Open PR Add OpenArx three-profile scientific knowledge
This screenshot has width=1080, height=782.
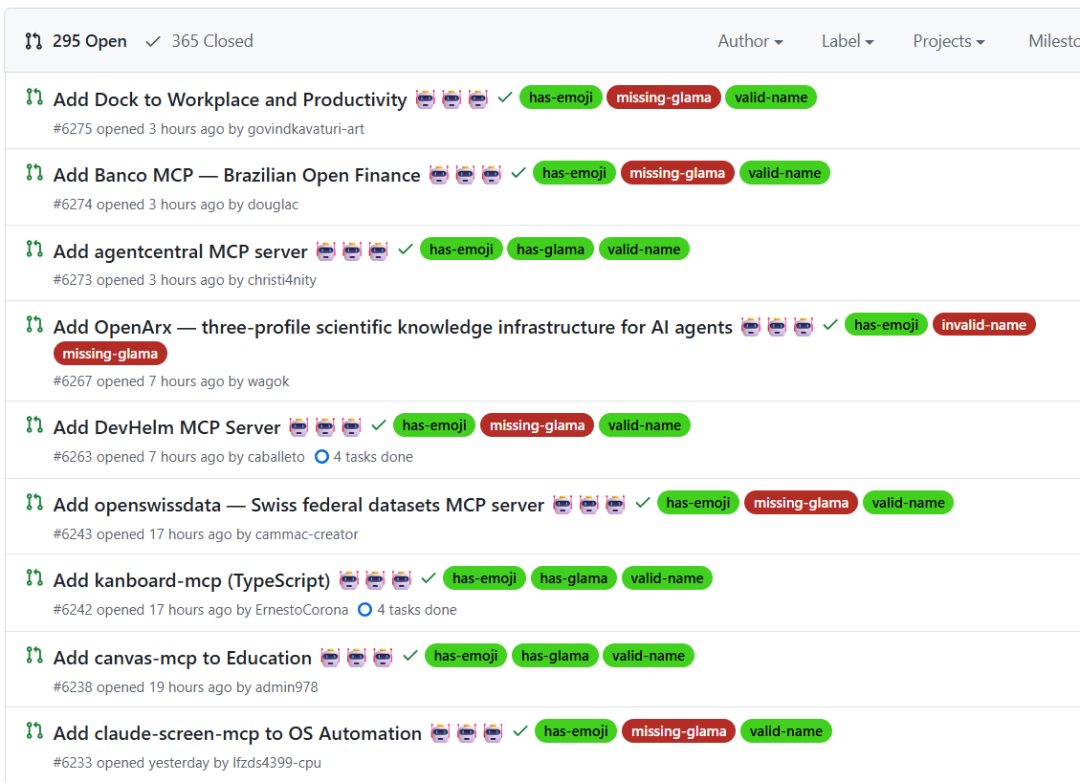click(393, 327)
